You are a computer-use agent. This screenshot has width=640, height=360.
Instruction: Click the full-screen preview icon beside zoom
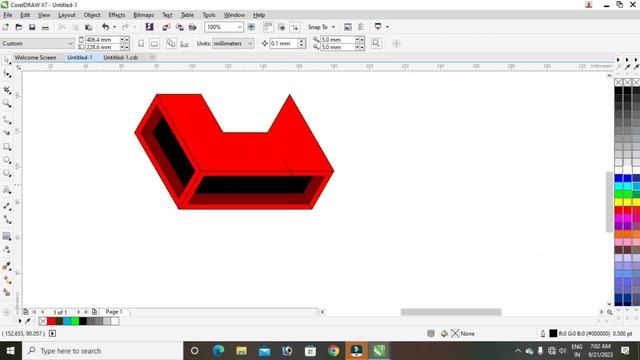click(x=251, y=27)
